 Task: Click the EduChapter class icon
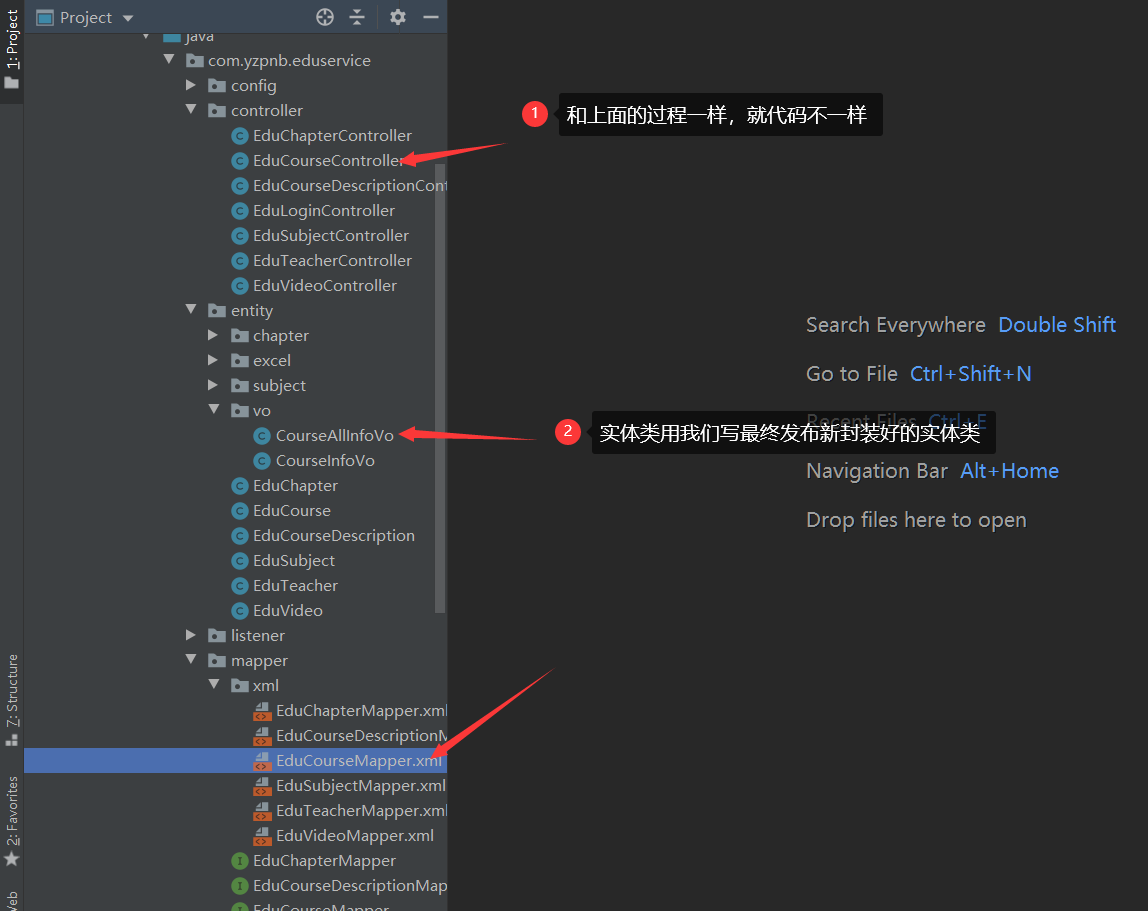(239, 486)
